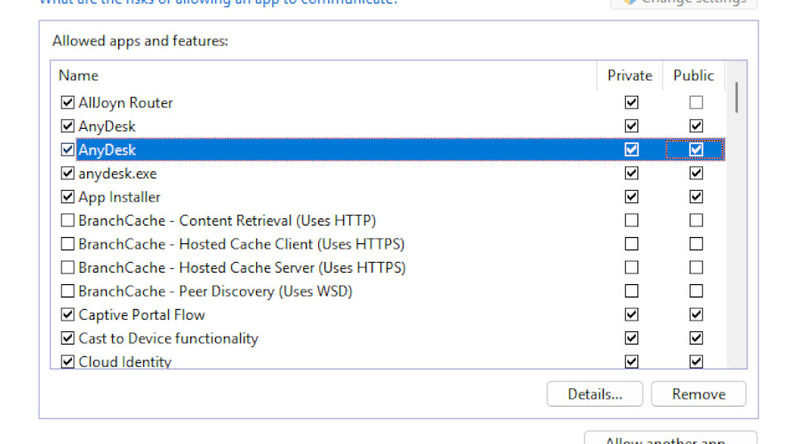This screenshot has height=444, width=800.
Task: Select the App Installer row text
Action: 119,197
